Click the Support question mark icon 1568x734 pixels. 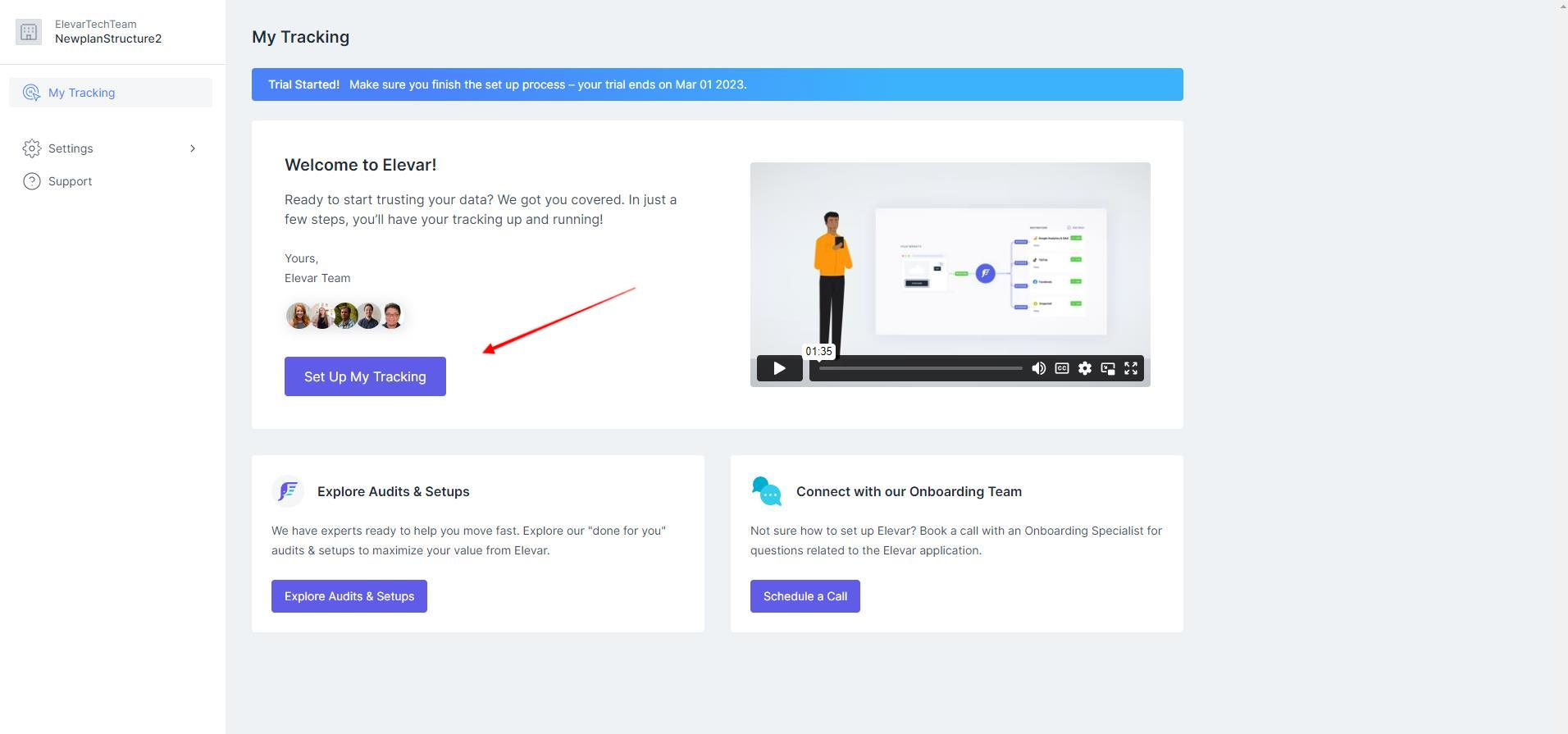tap(32, 181)
